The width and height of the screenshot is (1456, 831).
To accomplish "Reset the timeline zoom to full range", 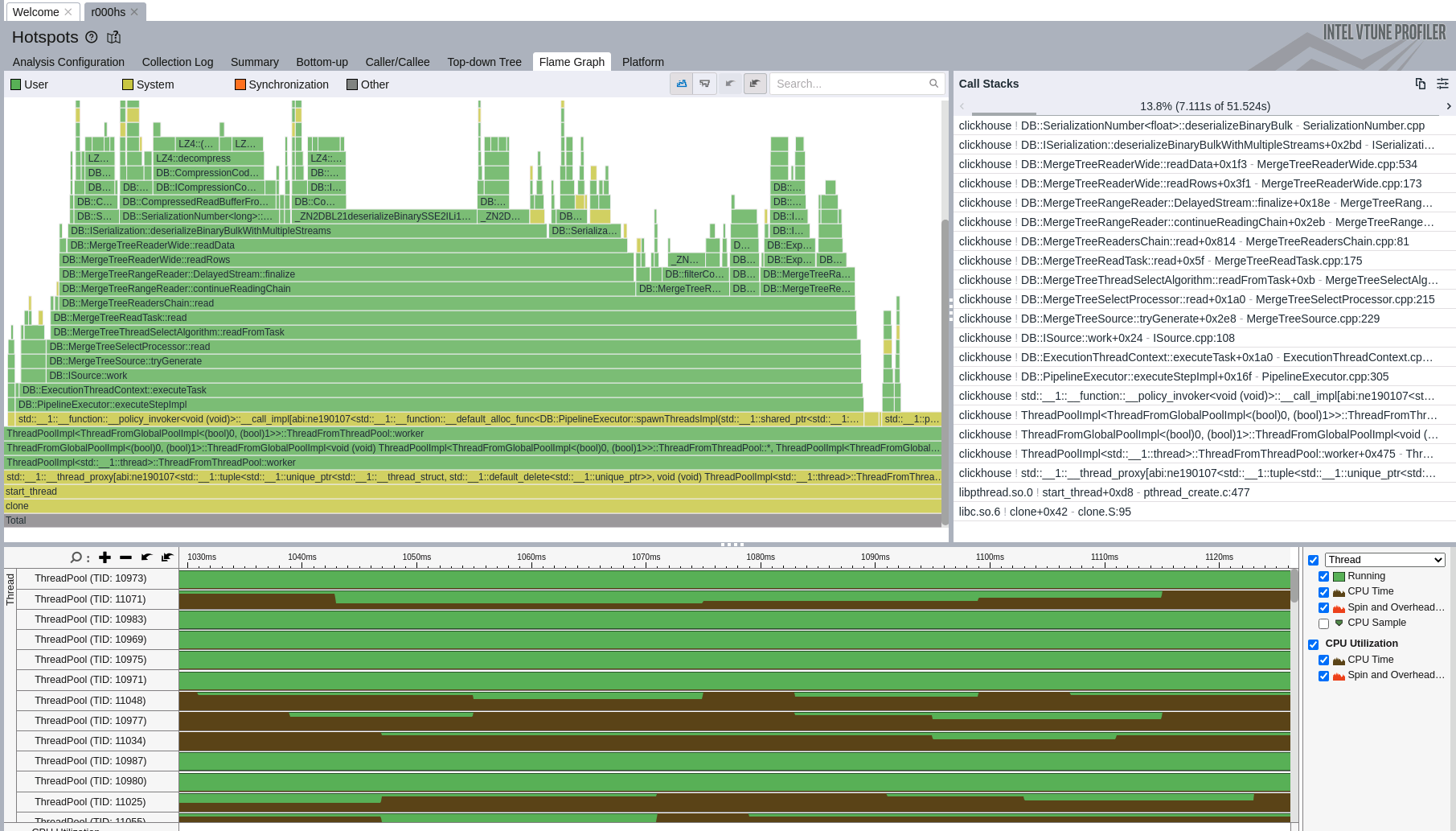I will click(167, 557).
